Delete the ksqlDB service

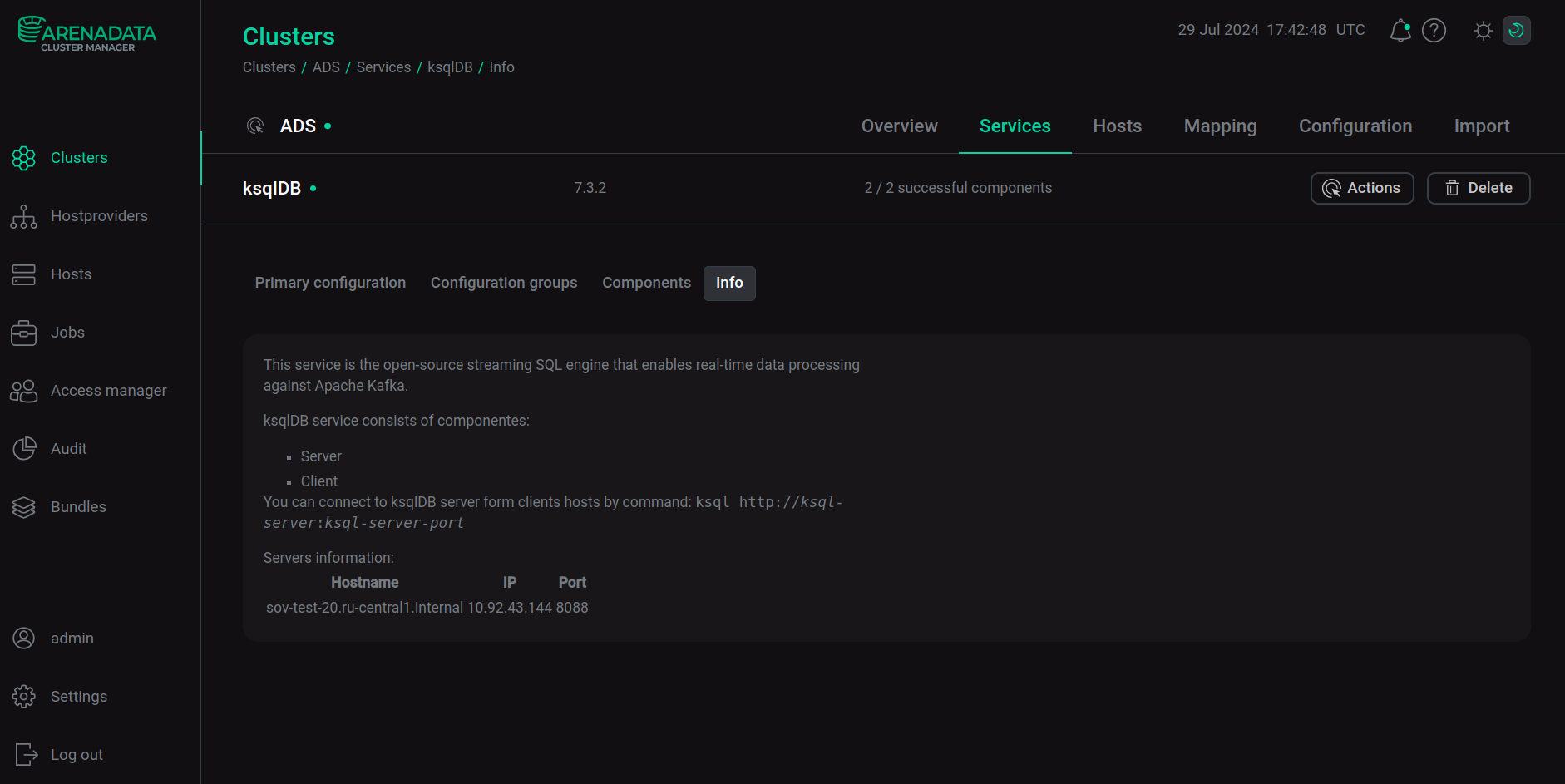tap(1479, 189)
